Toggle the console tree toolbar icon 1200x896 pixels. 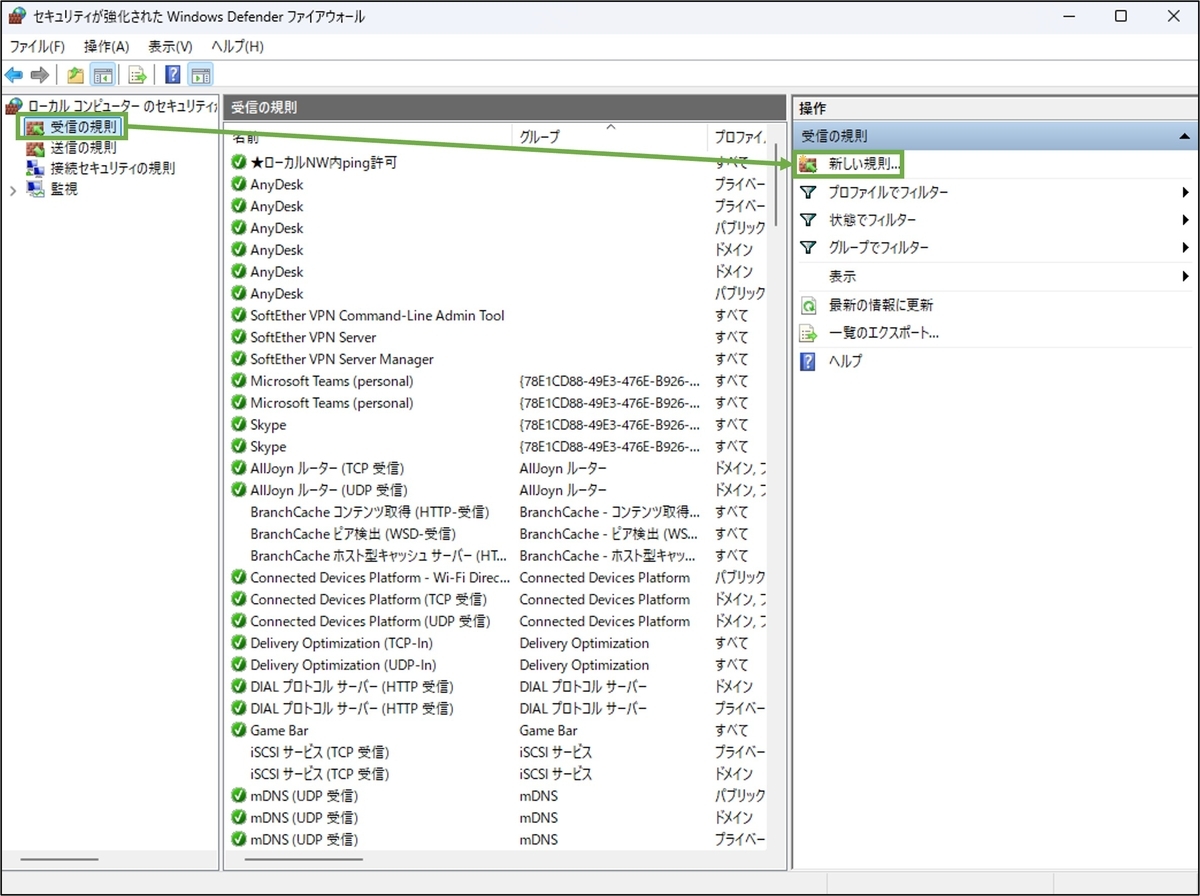pos(102,75)
